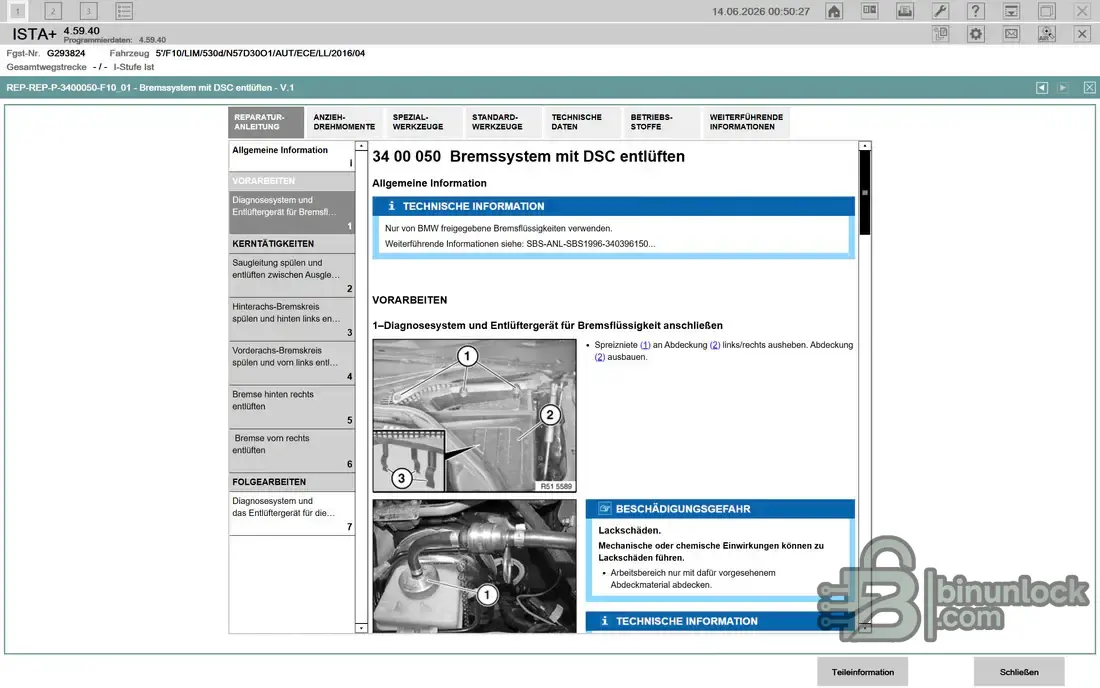
Task: Click step list scrollbar up arrow
Action: (361, 146)
